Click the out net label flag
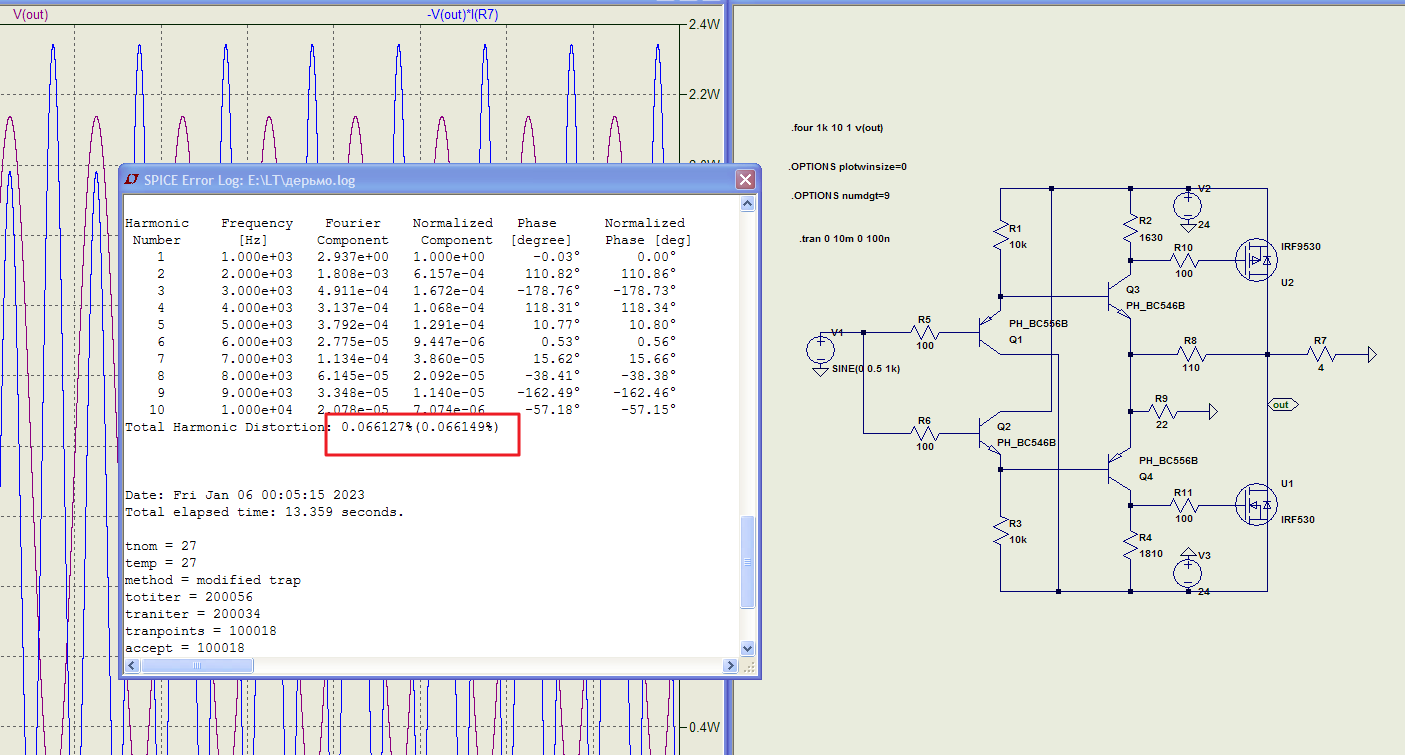Screen dimensions: 1405x755 [x=1279, y=405]
